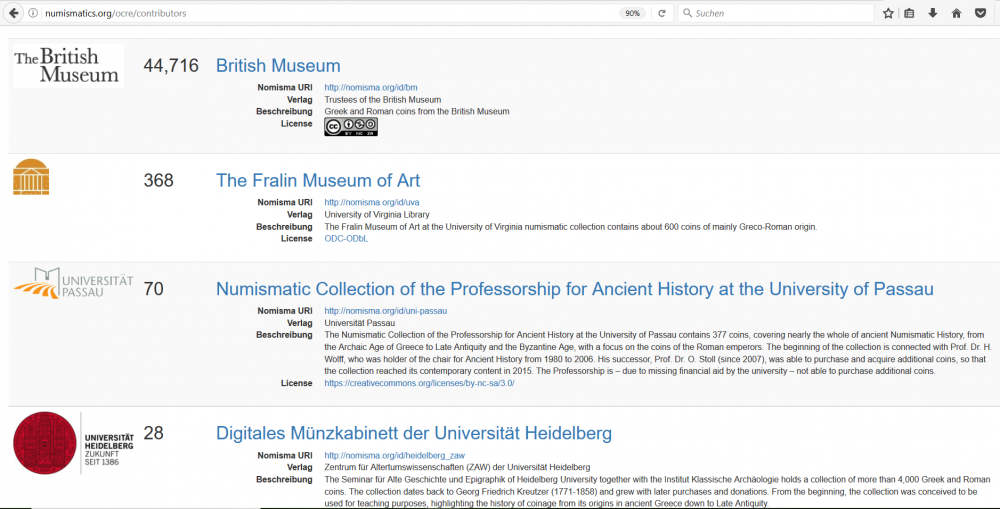The image size is (1000, 509).
Task: Click the address bar URL
Action: [116, 13]
